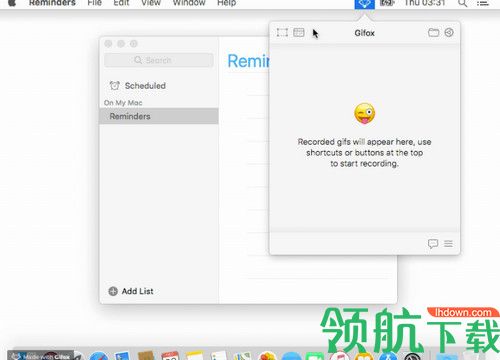500x360 pixels.
Task: Open the Gifox recordings folder
Action: click(x=433, y=32)
